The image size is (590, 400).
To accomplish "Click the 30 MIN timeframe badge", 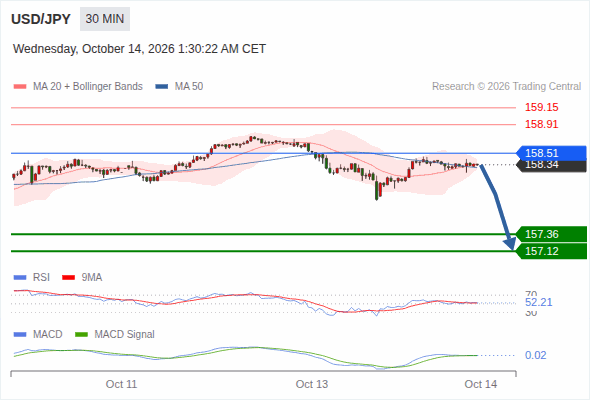I will (105, 19).
